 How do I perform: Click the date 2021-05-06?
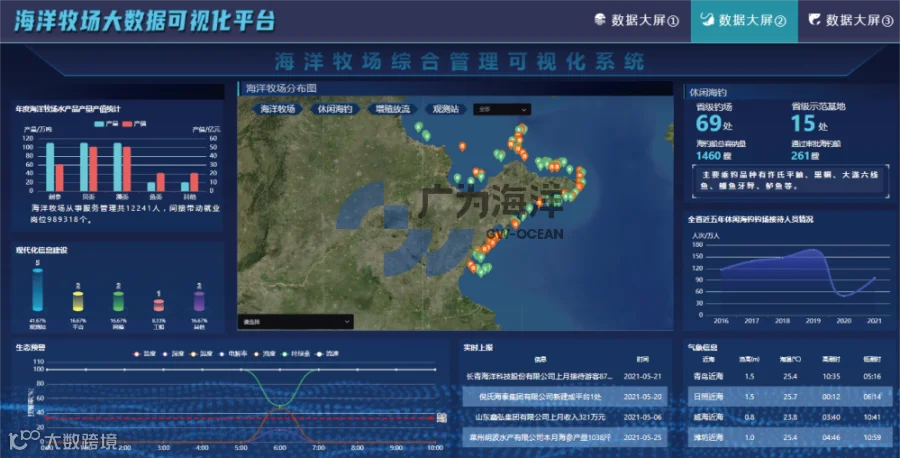click(642, 417)
